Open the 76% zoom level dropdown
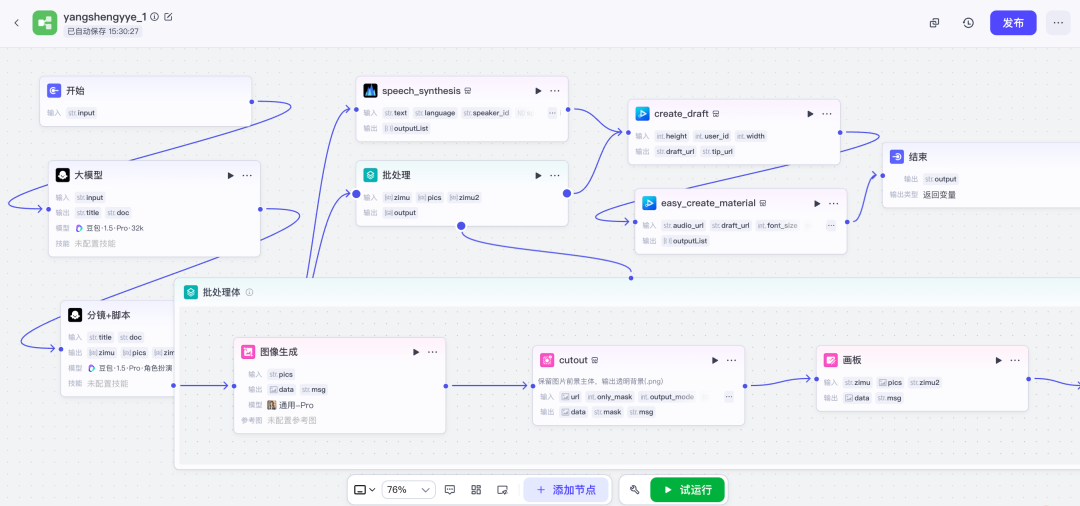Image resolution: width=1080 pixels, height=506 pixels. (408, 490)
